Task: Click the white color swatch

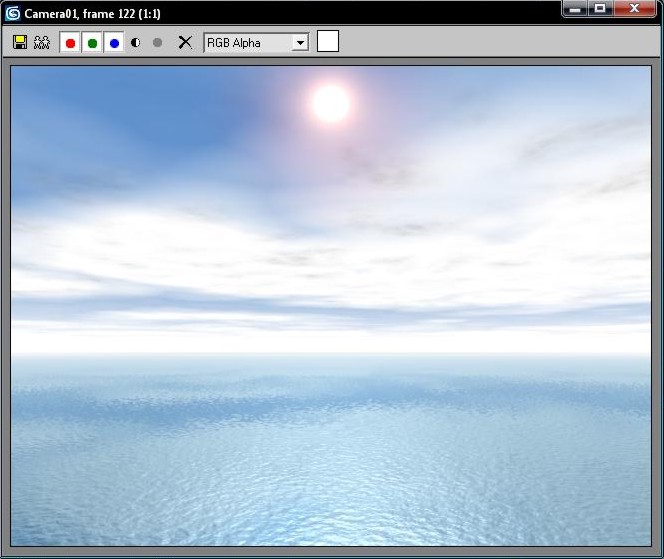Action: (x=328, y=41)
